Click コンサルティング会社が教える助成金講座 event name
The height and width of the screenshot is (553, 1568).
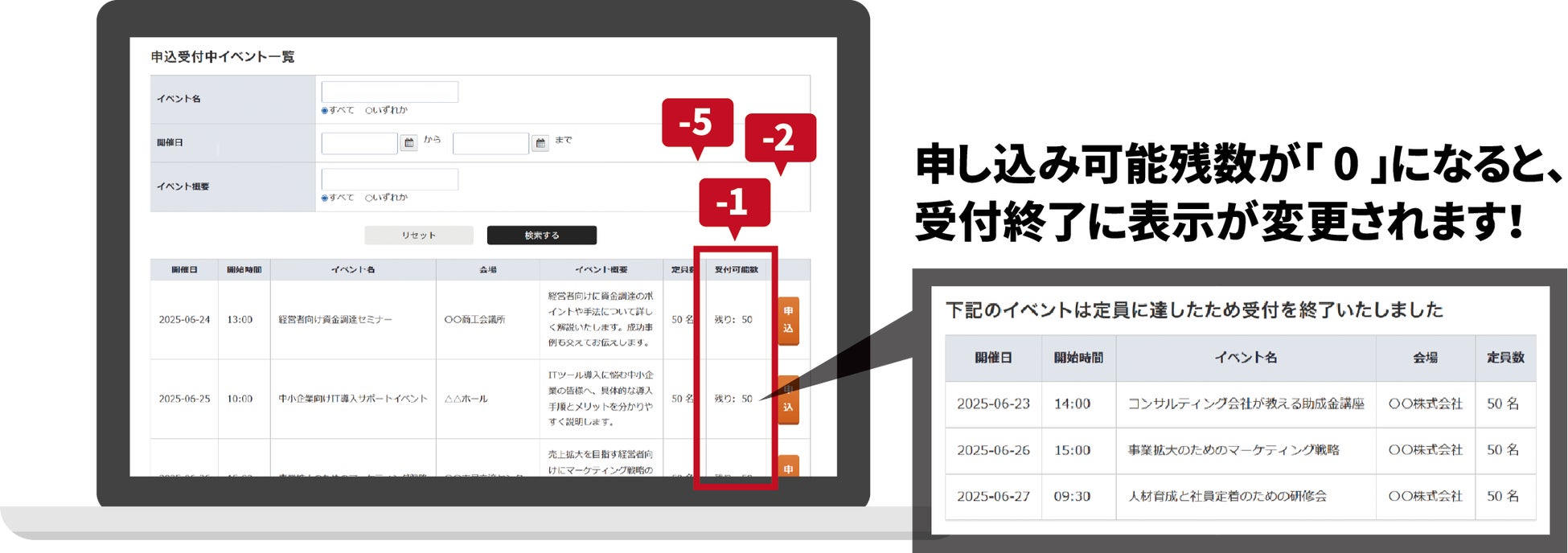click(1246, 403)
